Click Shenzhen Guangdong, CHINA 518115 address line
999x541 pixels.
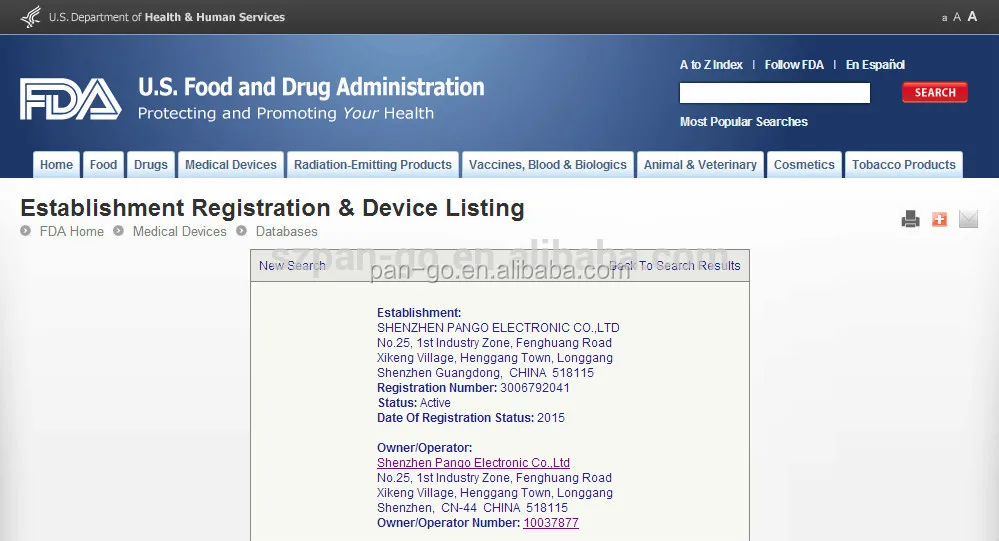(x=485, y=373)
